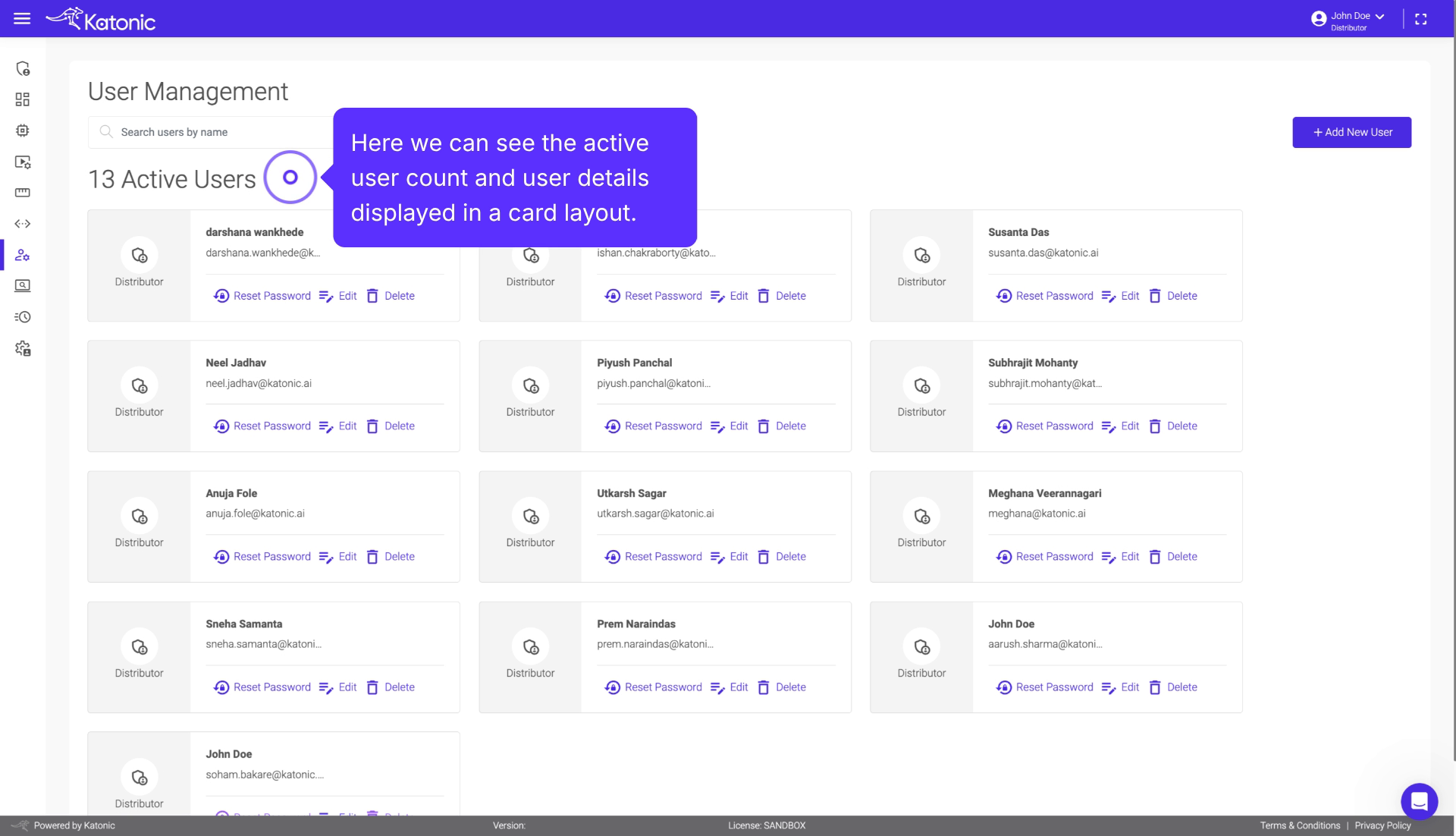The height and width of the screenshot is (836, 1456).
Task: Toggle fullscreen mode icon
Action: coord(1420,19)
